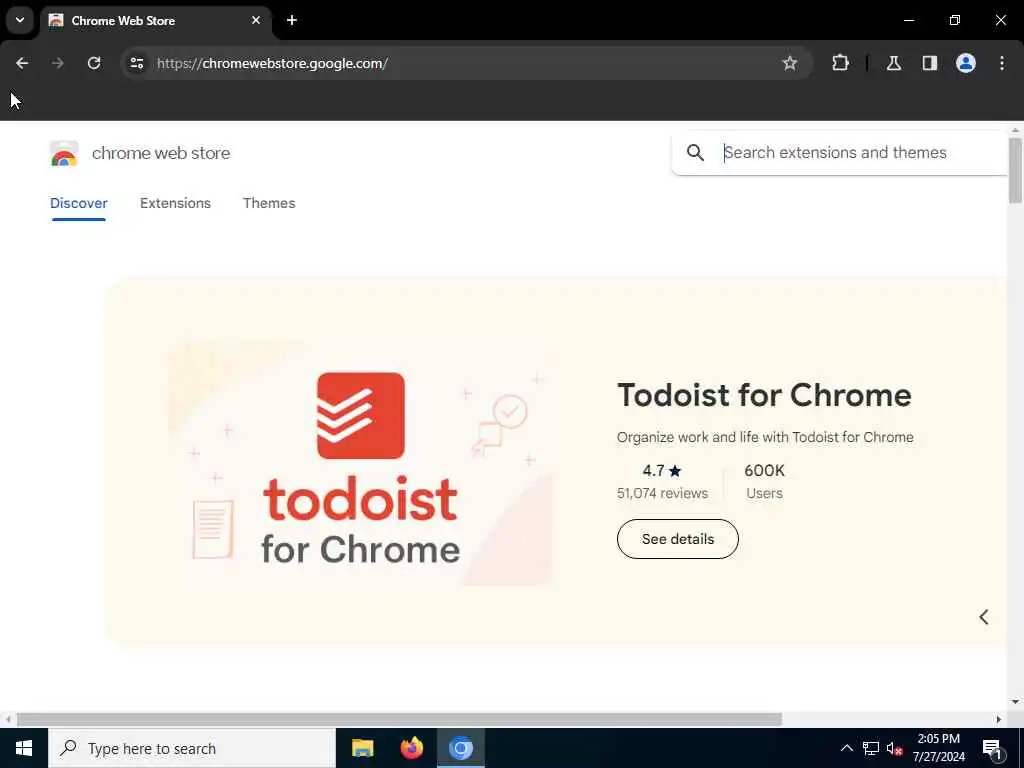Focus the Search extensions and themes field
The image size is (1024, 768).
pos(841,153)
